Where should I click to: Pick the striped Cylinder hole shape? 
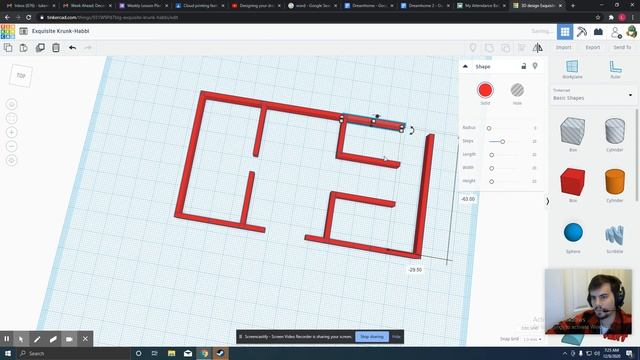(615, 131)
